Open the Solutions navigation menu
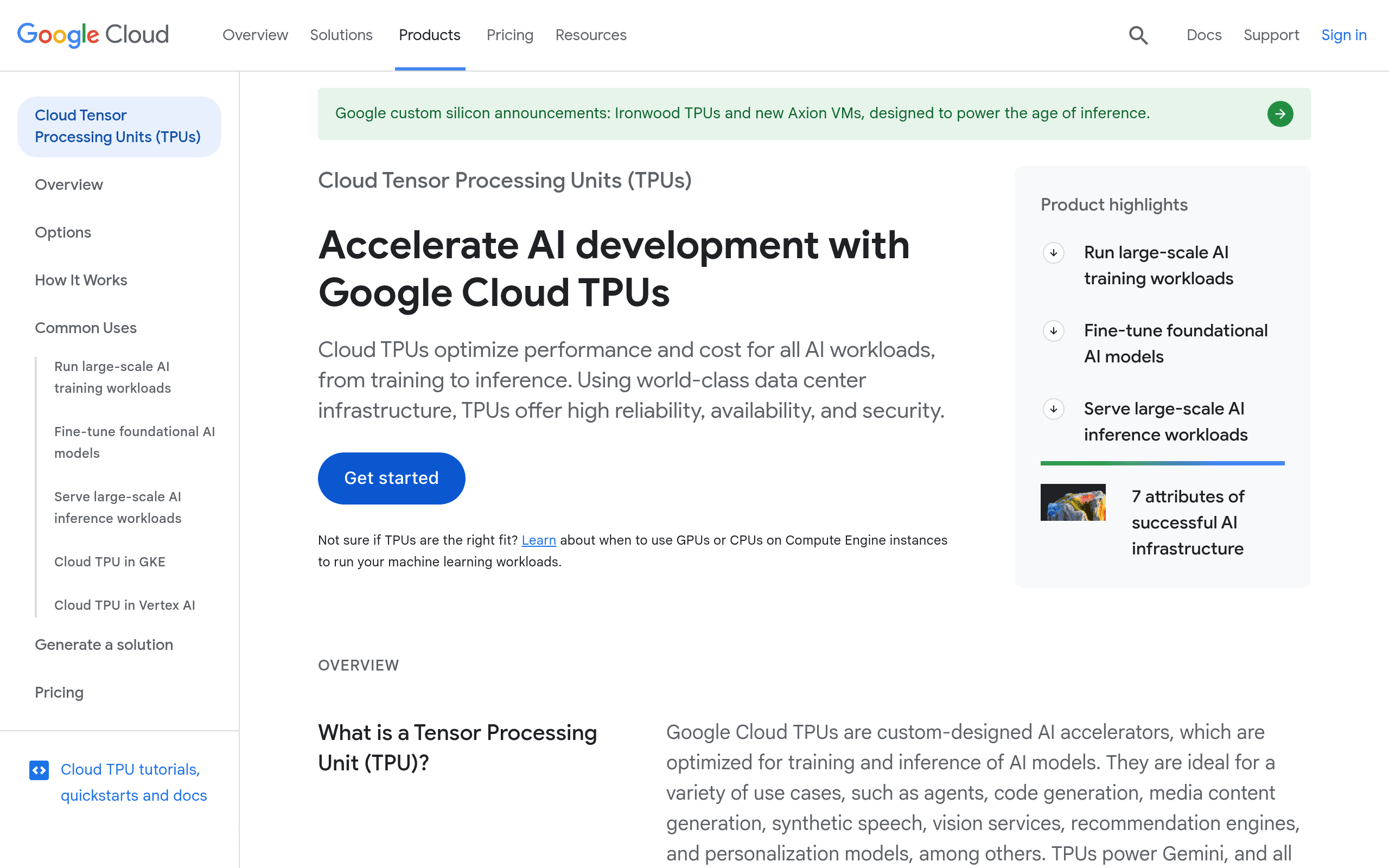Screen dimensions: 1389x868 click(341, 35)
